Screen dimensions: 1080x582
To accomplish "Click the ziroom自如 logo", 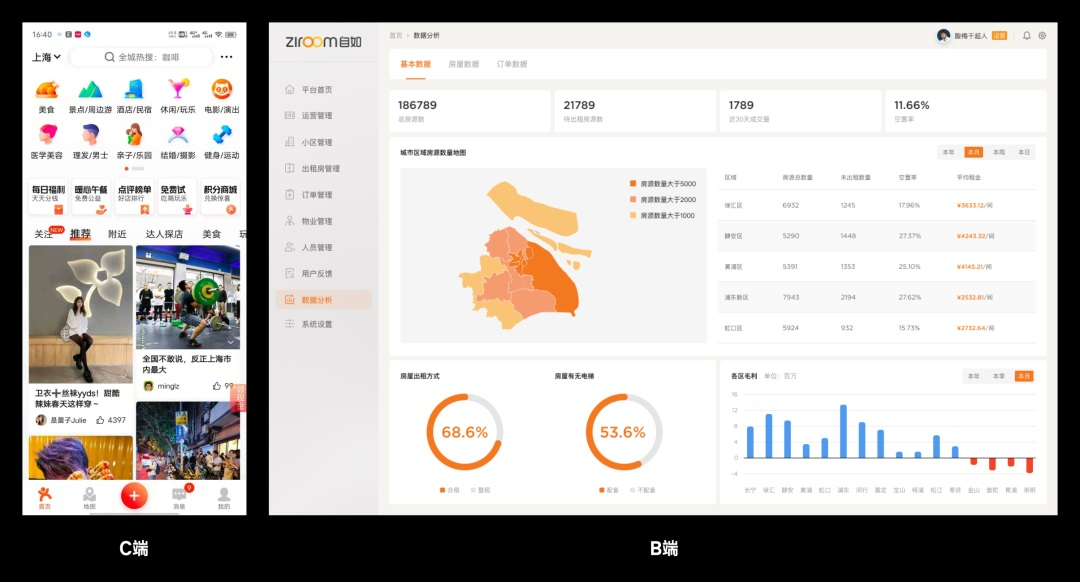I will pos(323,42).
